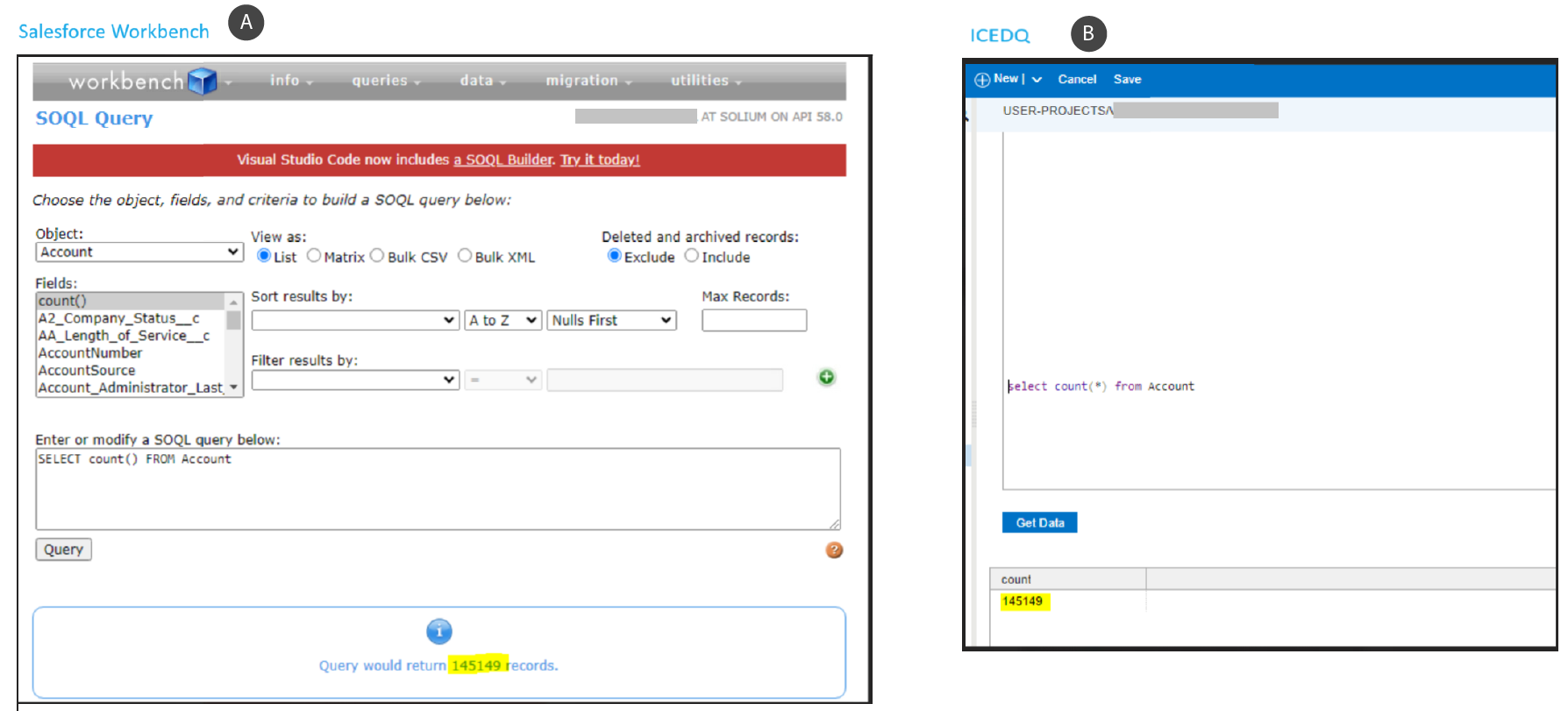Open the data menu in Workbench
This screenshot has width=1568, height=711.
point(483,81)
